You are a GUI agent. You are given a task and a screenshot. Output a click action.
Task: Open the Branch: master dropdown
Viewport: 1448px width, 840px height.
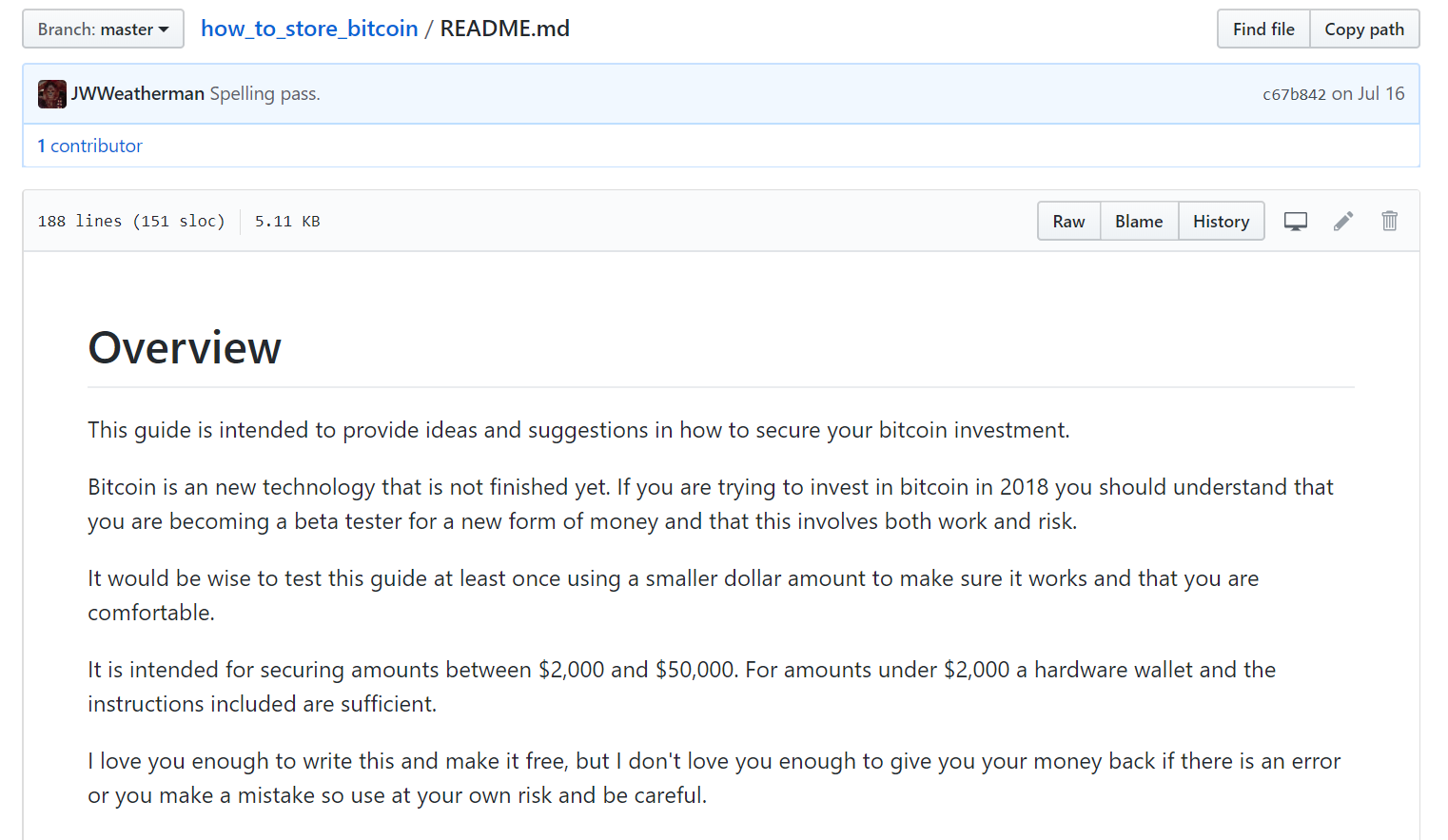(102, 29)
